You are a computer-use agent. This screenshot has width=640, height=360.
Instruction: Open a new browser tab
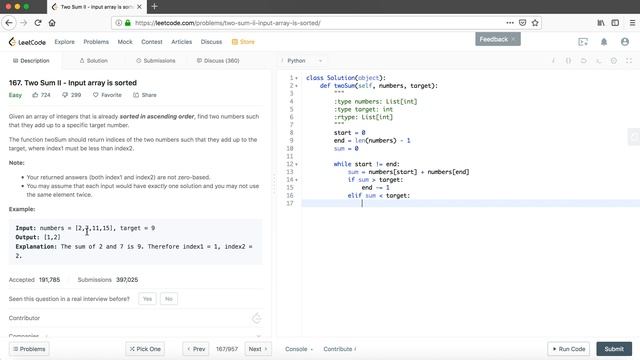[154, 7]
